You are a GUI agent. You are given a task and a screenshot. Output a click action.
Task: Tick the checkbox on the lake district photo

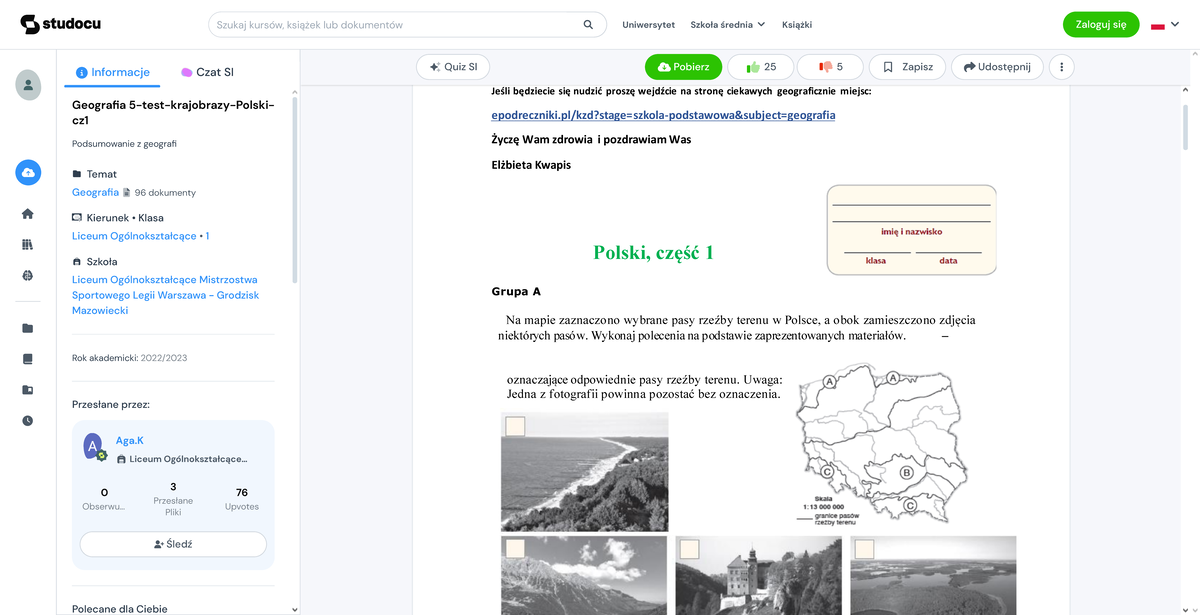(864, 549)
